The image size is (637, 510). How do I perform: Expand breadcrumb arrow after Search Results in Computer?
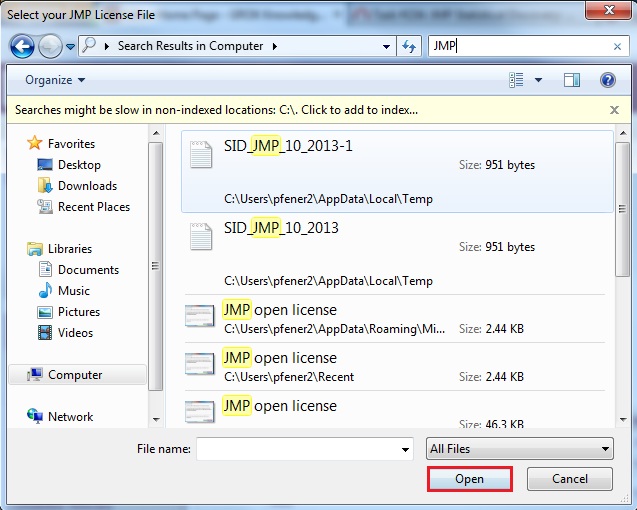coord(275,46)
